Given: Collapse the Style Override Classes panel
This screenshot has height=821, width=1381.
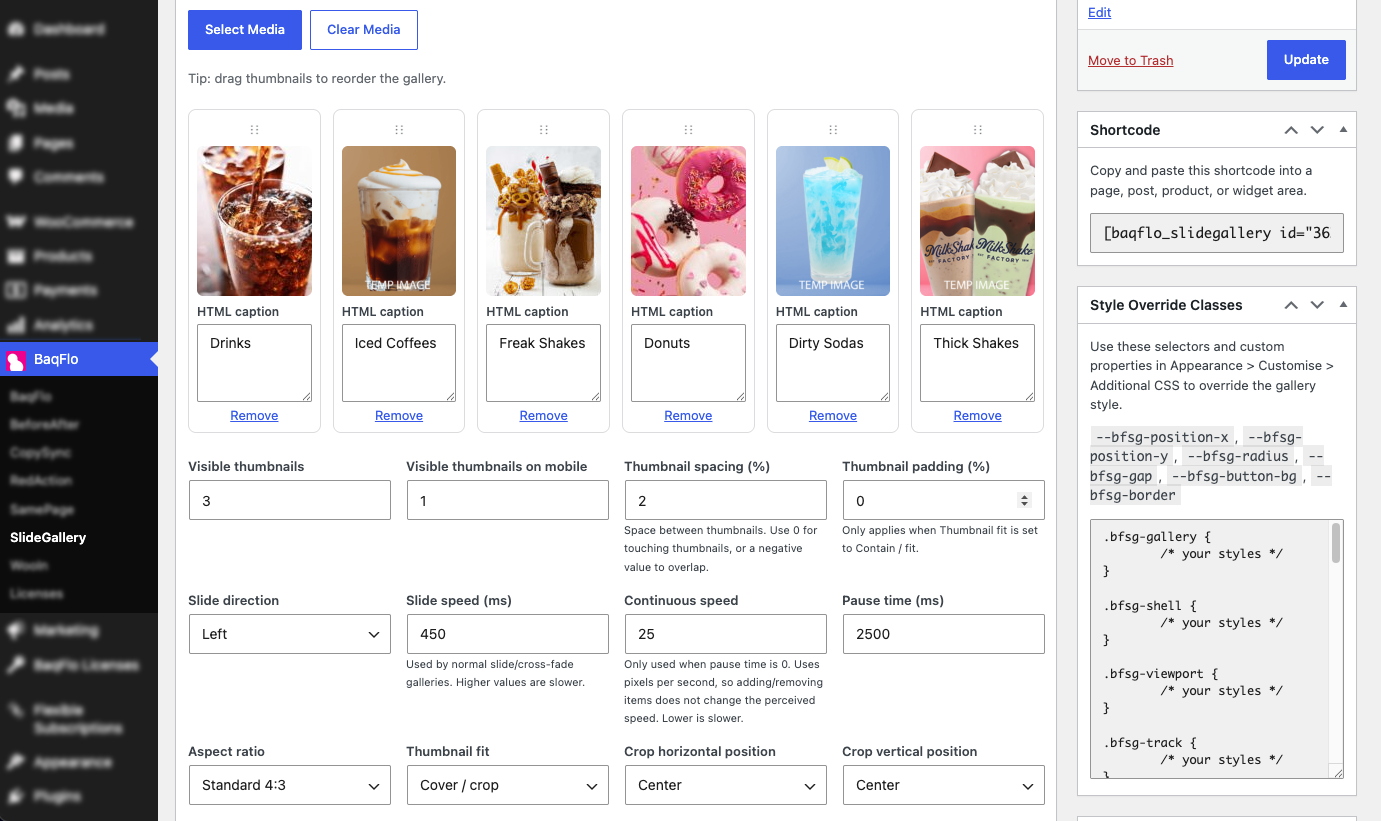Looking at the screenshot, I should [x=1343, y=305].
